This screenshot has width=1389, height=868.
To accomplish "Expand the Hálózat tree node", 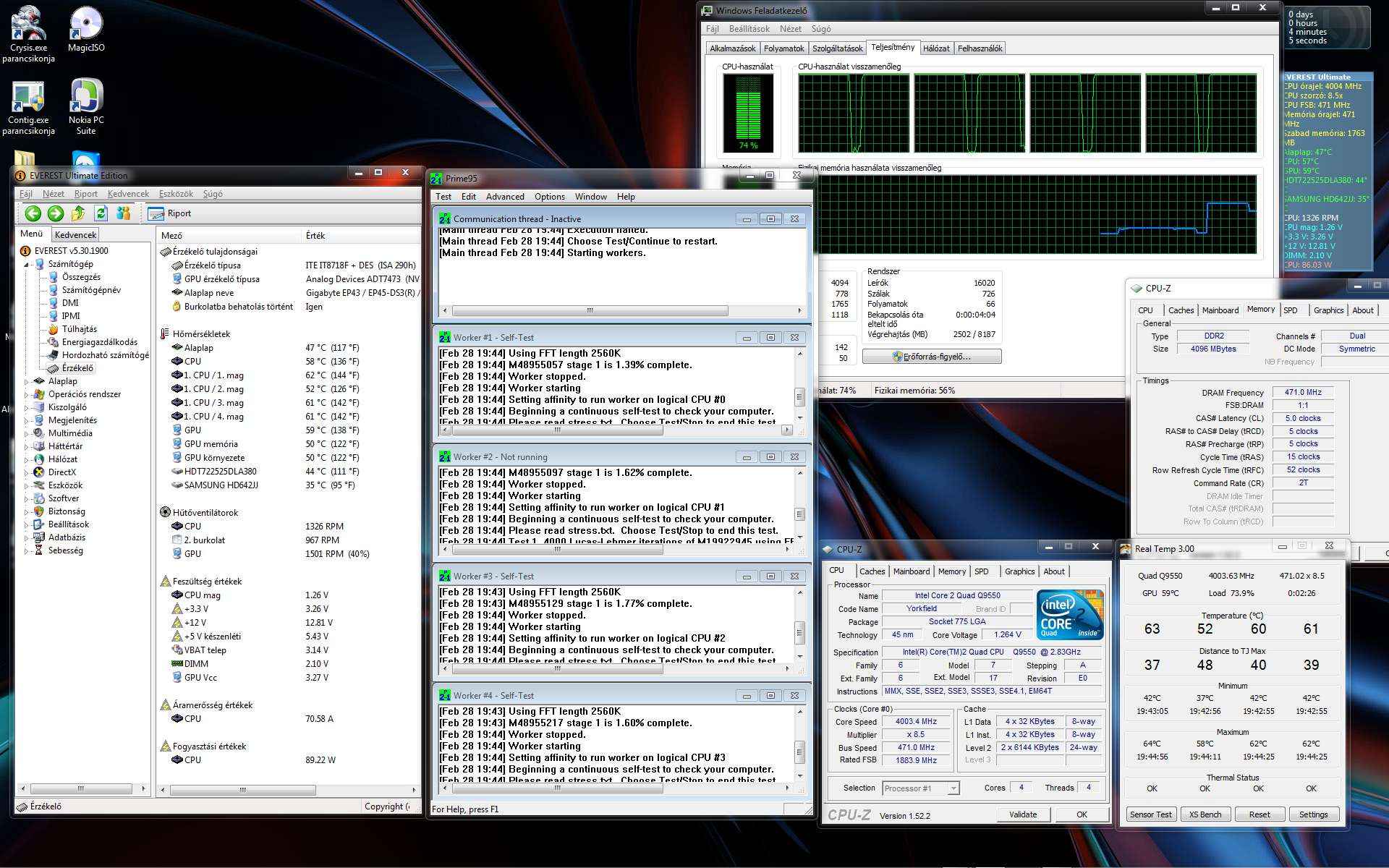I will point(27,459).
